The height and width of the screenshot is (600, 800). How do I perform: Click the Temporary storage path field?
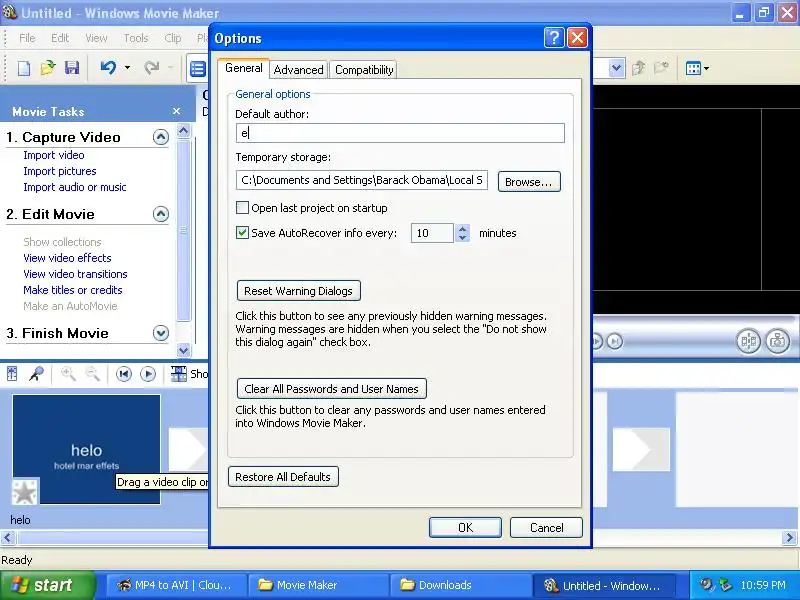(x=362, y=180)
